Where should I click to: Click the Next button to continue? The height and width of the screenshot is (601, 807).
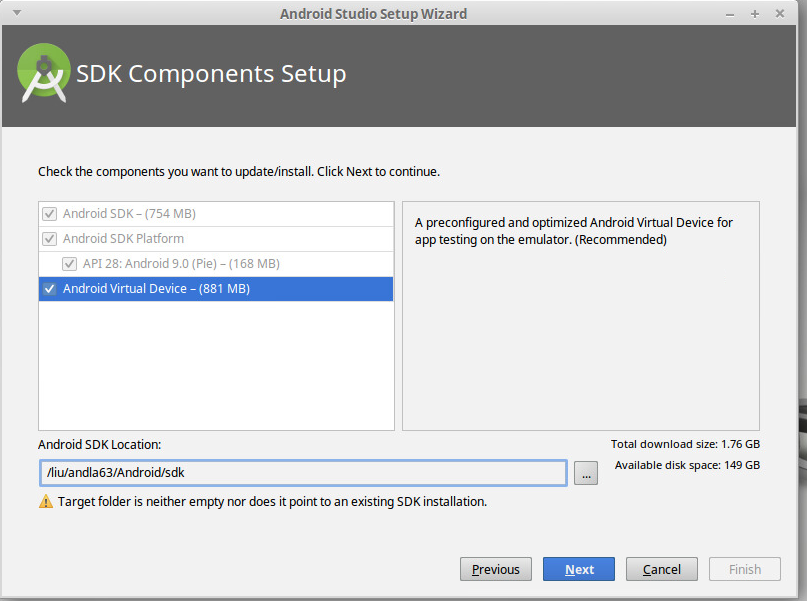(x=579, y=569)
